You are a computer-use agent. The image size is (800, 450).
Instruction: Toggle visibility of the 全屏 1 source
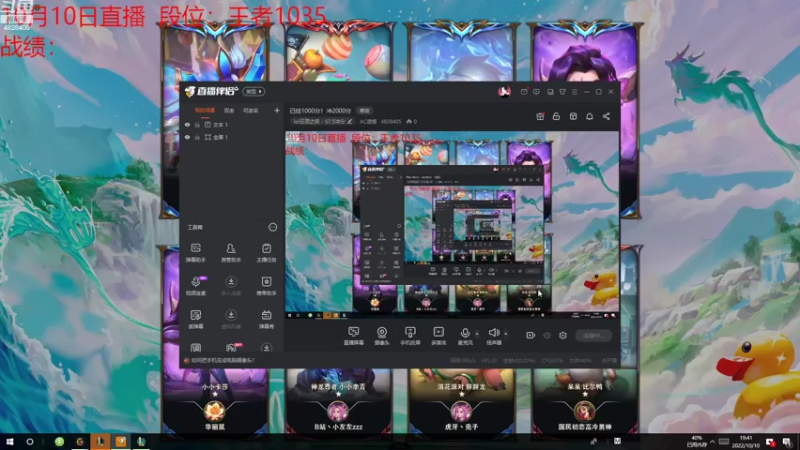(x=187, y=137)
